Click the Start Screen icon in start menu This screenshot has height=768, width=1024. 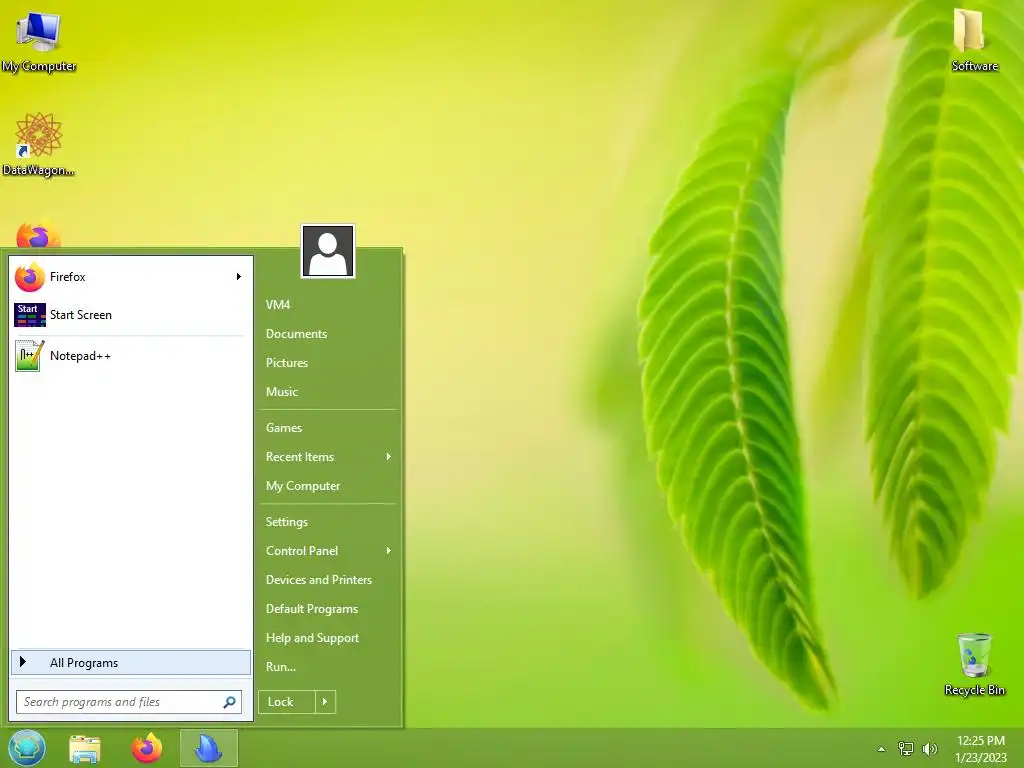pos(29,315)
